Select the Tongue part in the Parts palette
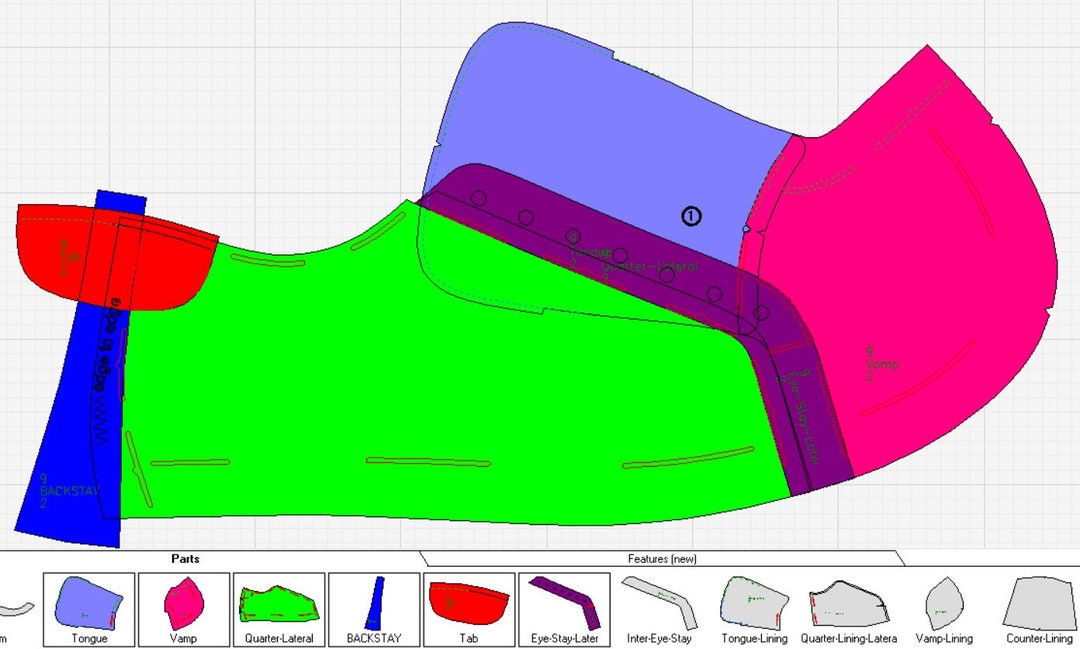 [88, 604]
